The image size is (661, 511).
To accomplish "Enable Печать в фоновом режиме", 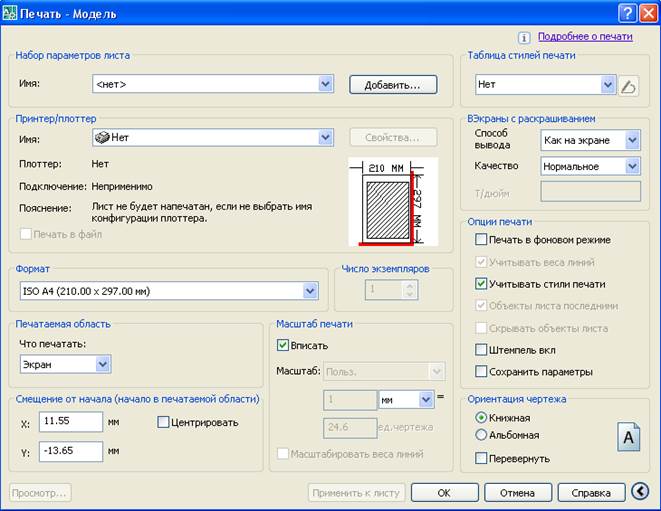I will (481, 239).
